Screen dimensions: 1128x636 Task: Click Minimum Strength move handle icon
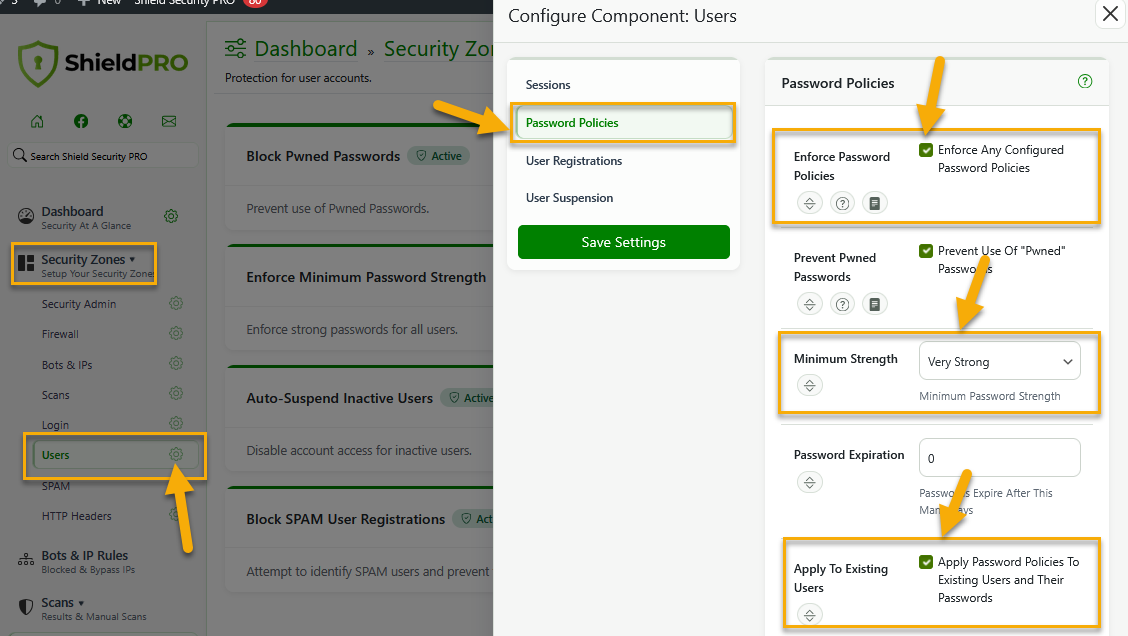(x=809, y=386)
